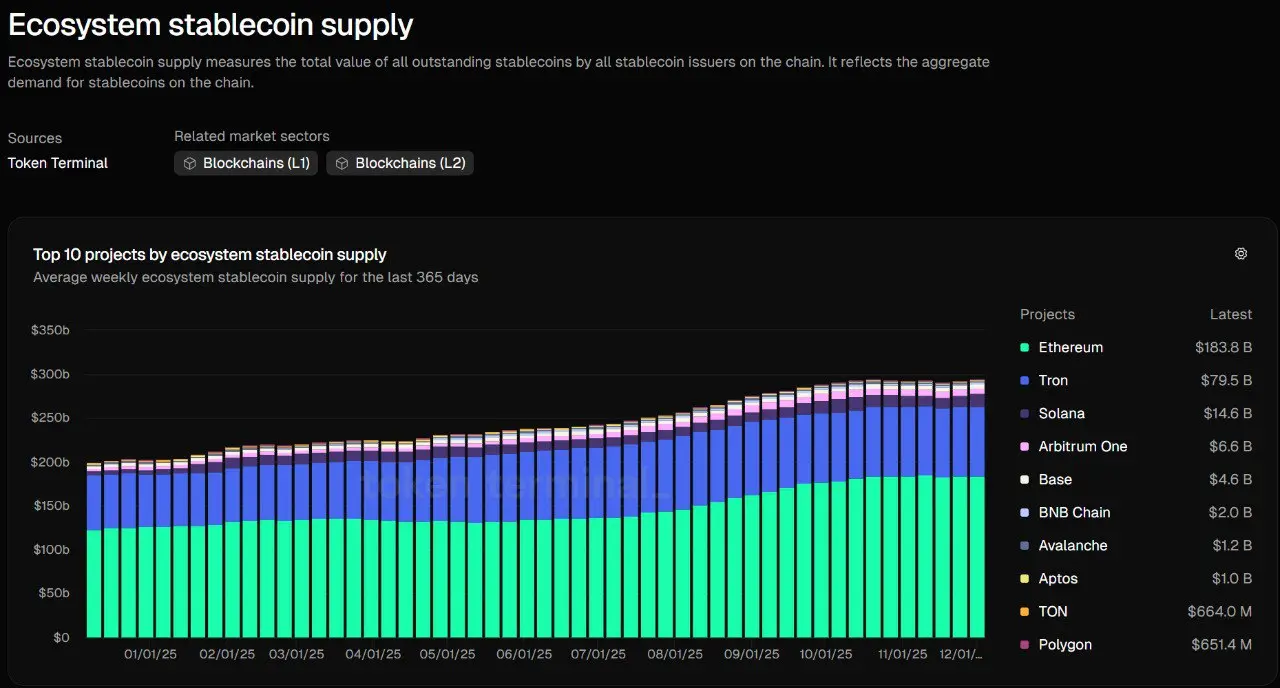Click the Projects column header

1047,314
